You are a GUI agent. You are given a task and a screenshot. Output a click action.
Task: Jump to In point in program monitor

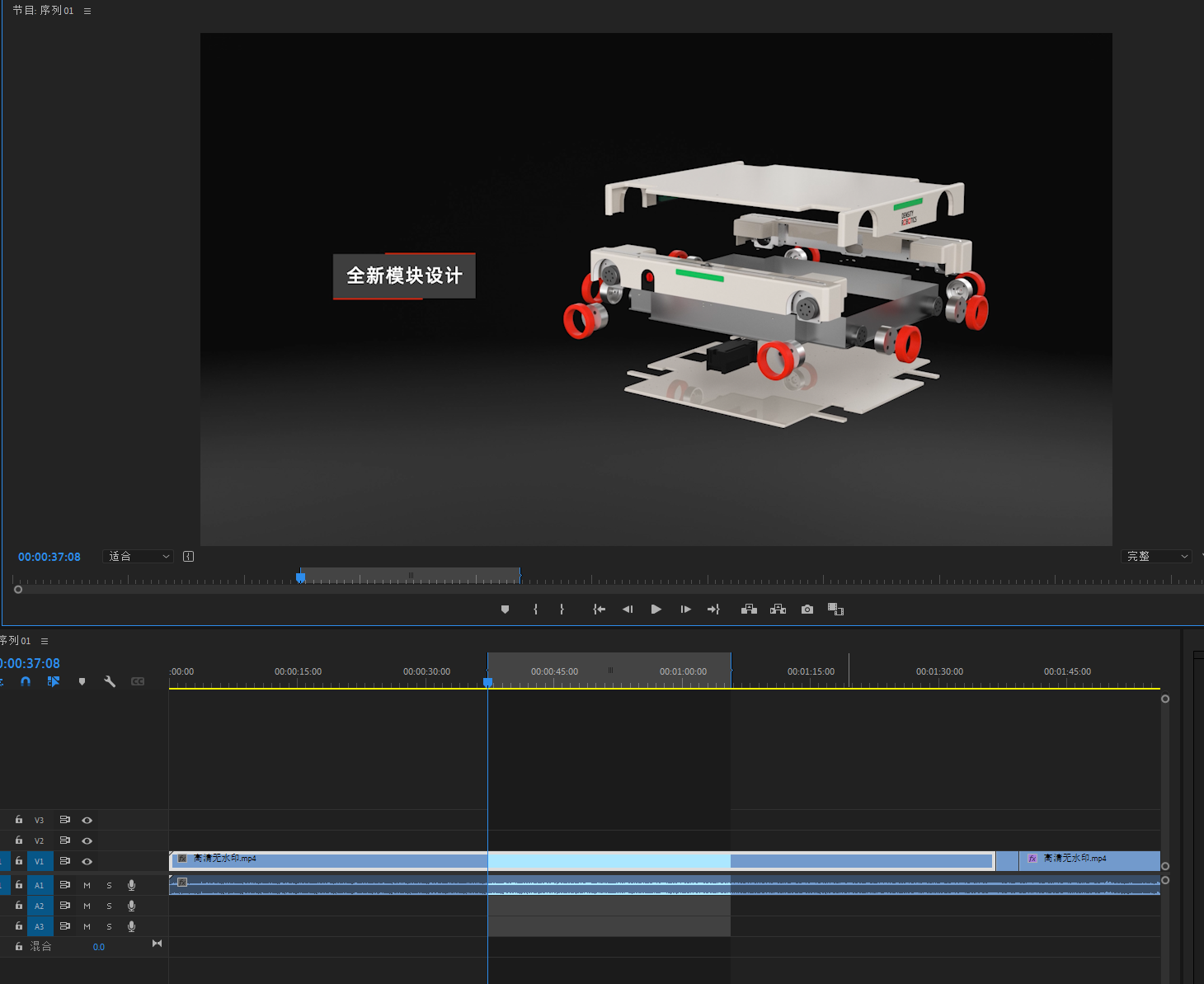point(599,610)
